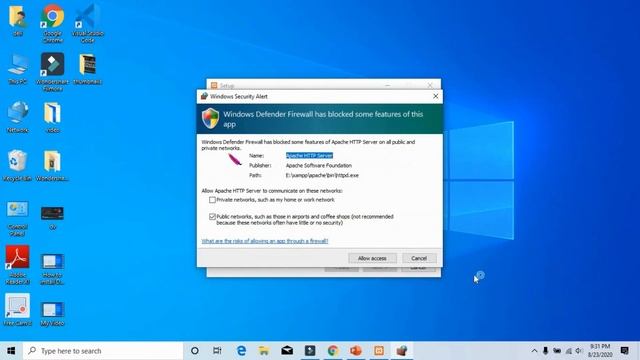Open the Mail app from taskbar
Screen dimensions: 640x360
pos(287,351)
